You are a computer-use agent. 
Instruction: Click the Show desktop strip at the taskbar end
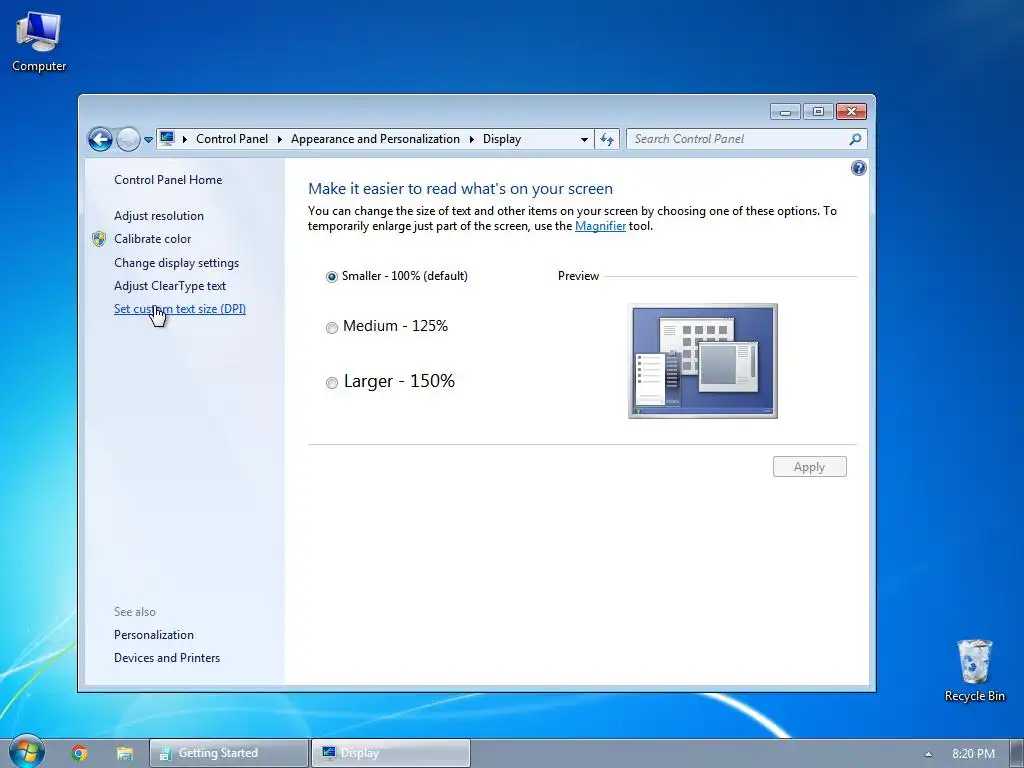tap(1017, 753)
